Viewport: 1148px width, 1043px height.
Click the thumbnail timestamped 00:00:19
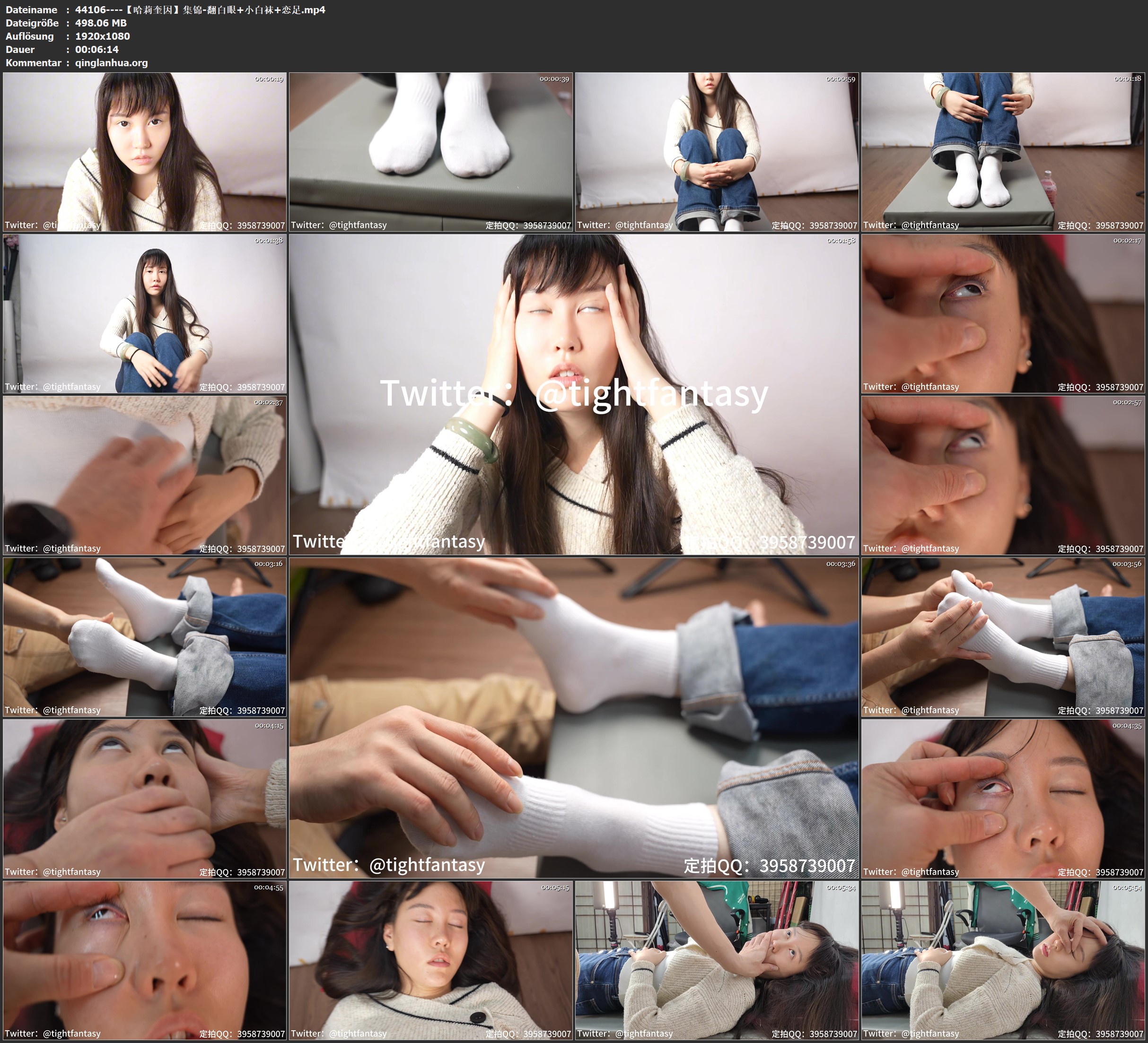pyautogui.click(x=145, y=151)
